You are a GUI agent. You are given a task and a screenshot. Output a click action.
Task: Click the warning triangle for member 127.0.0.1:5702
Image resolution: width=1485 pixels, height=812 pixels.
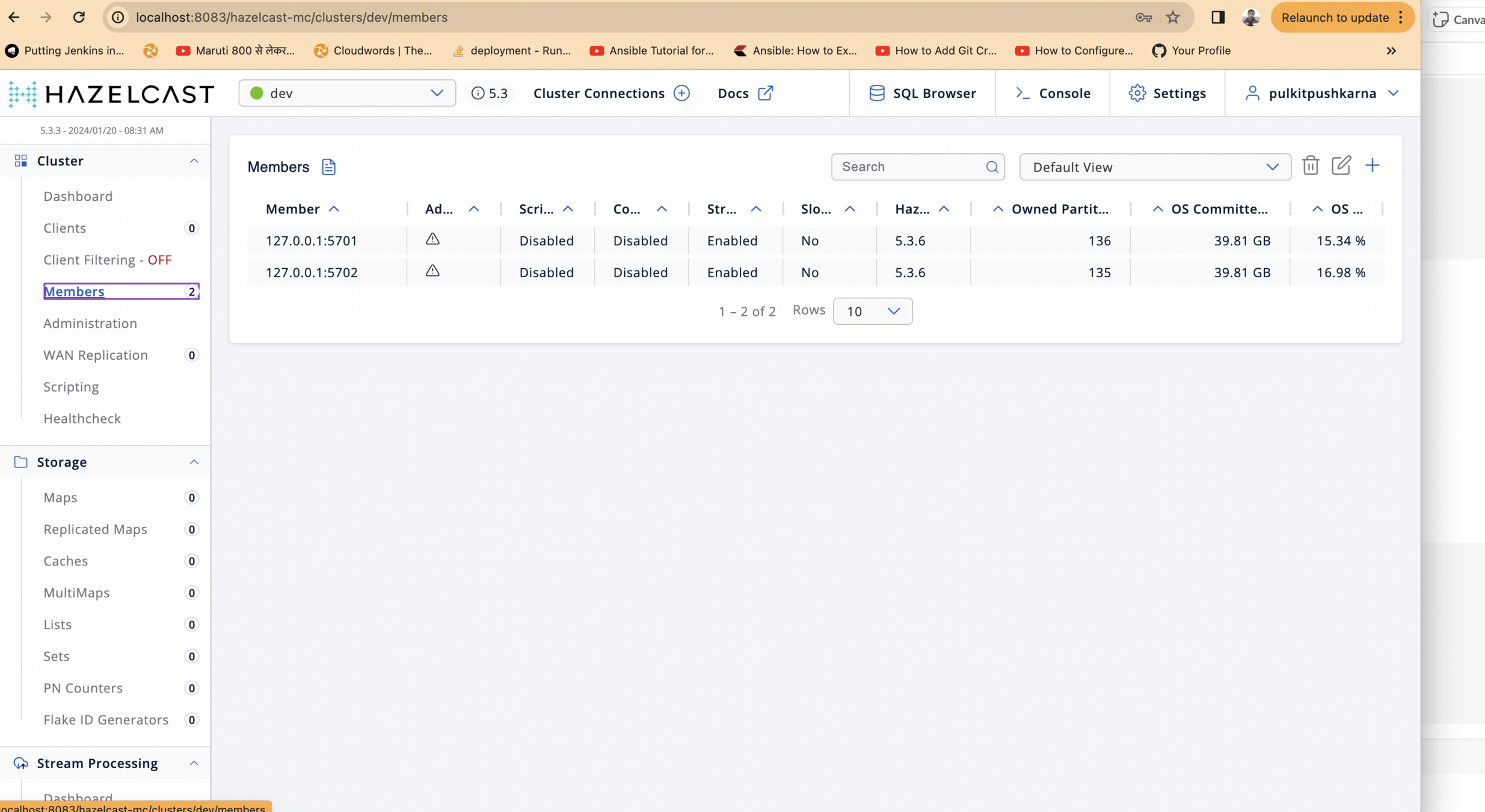[432, 271]
